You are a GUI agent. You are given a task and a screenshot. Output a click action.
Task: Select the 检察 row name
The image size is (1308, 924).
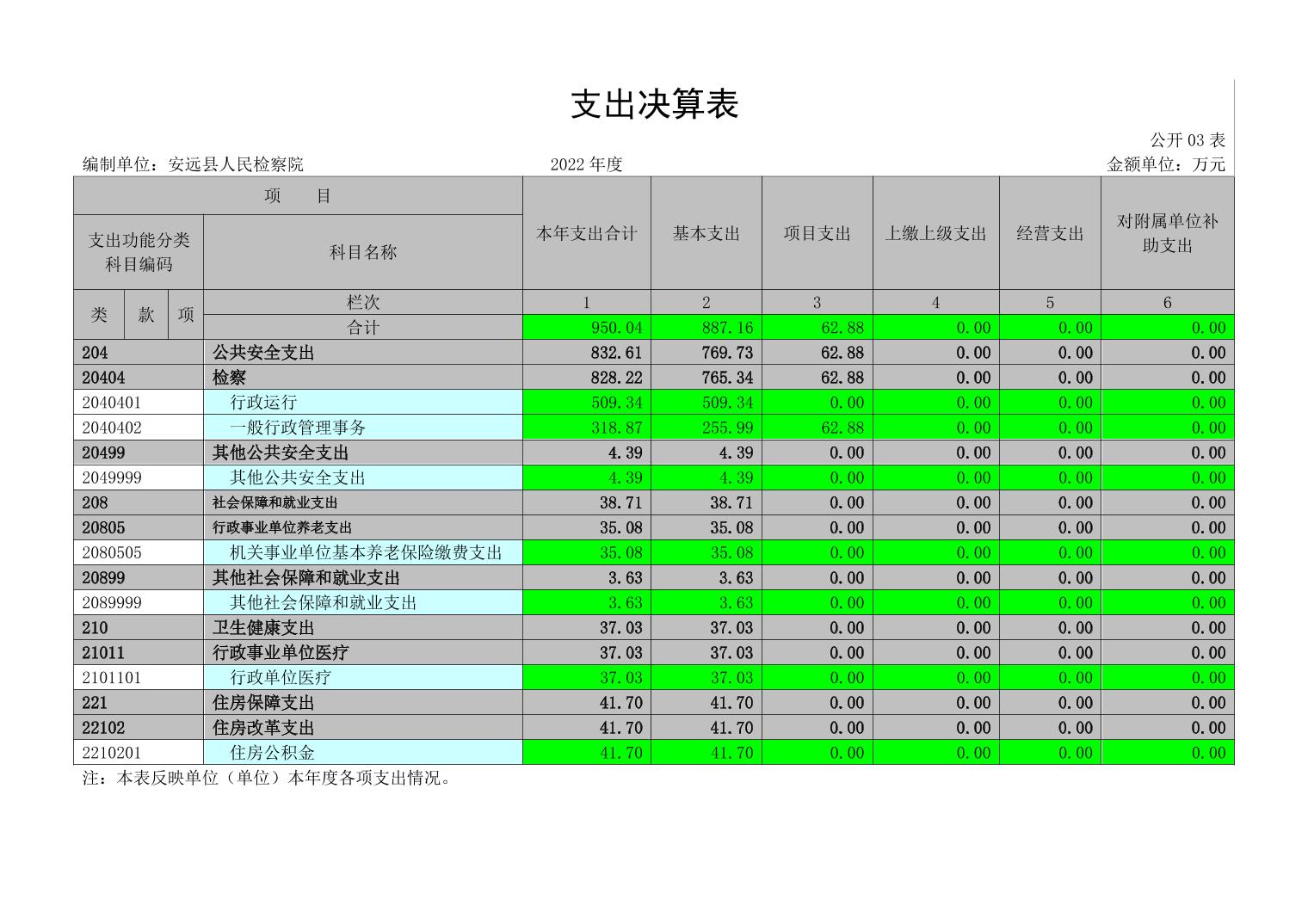click(363, 378)
